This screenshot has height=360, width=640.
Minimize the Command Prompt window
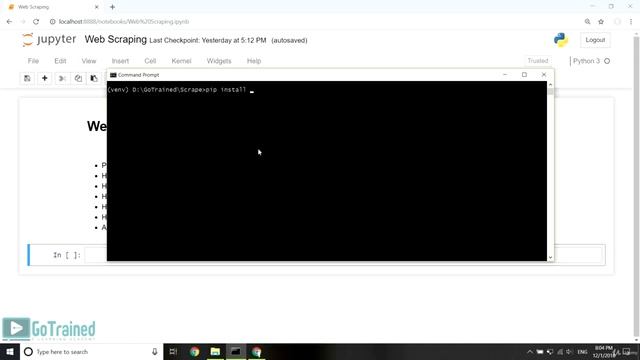[505, 75]
